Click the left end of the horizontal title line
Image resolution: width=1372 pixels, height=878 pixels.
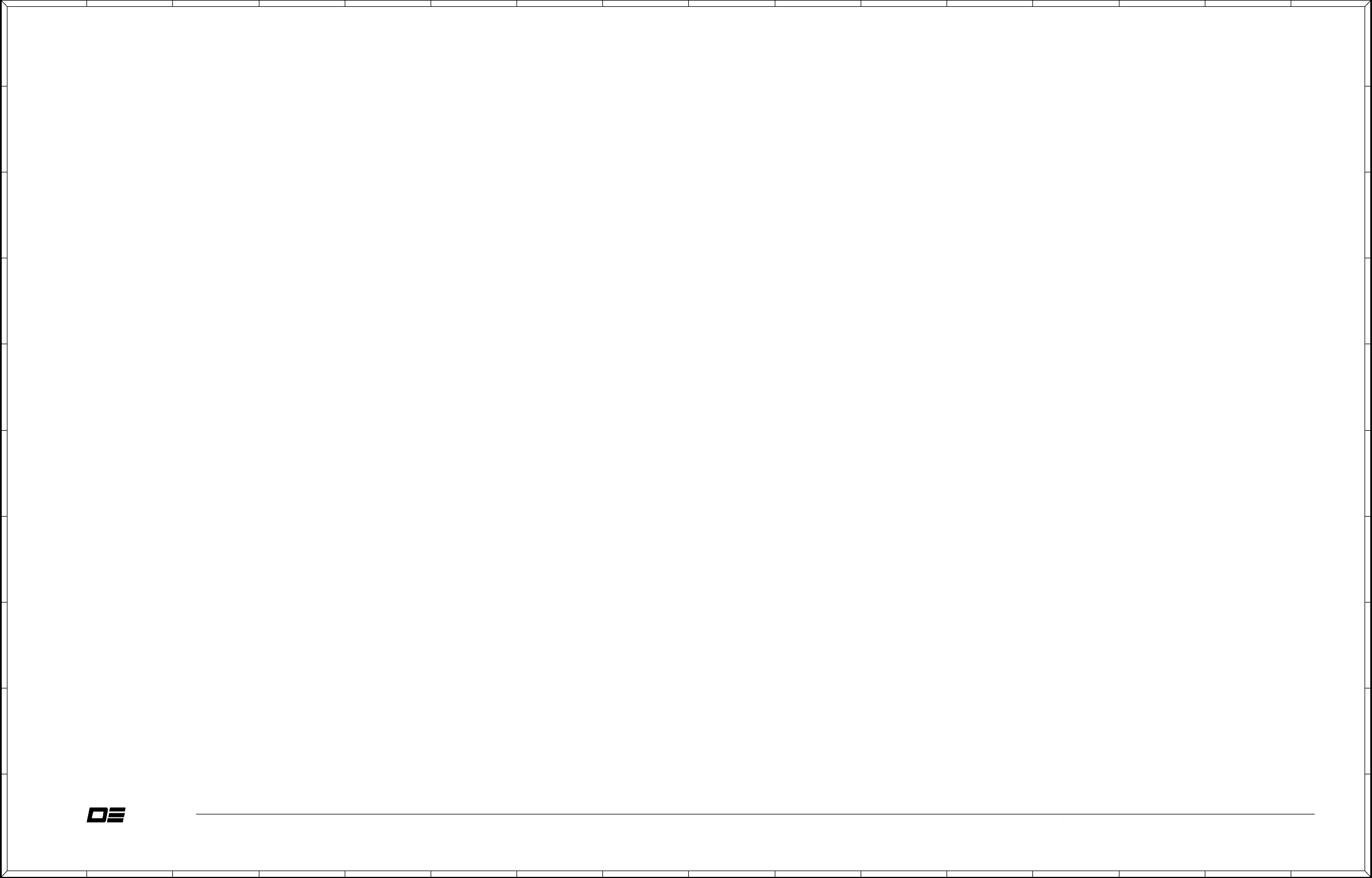pos(197,814)
